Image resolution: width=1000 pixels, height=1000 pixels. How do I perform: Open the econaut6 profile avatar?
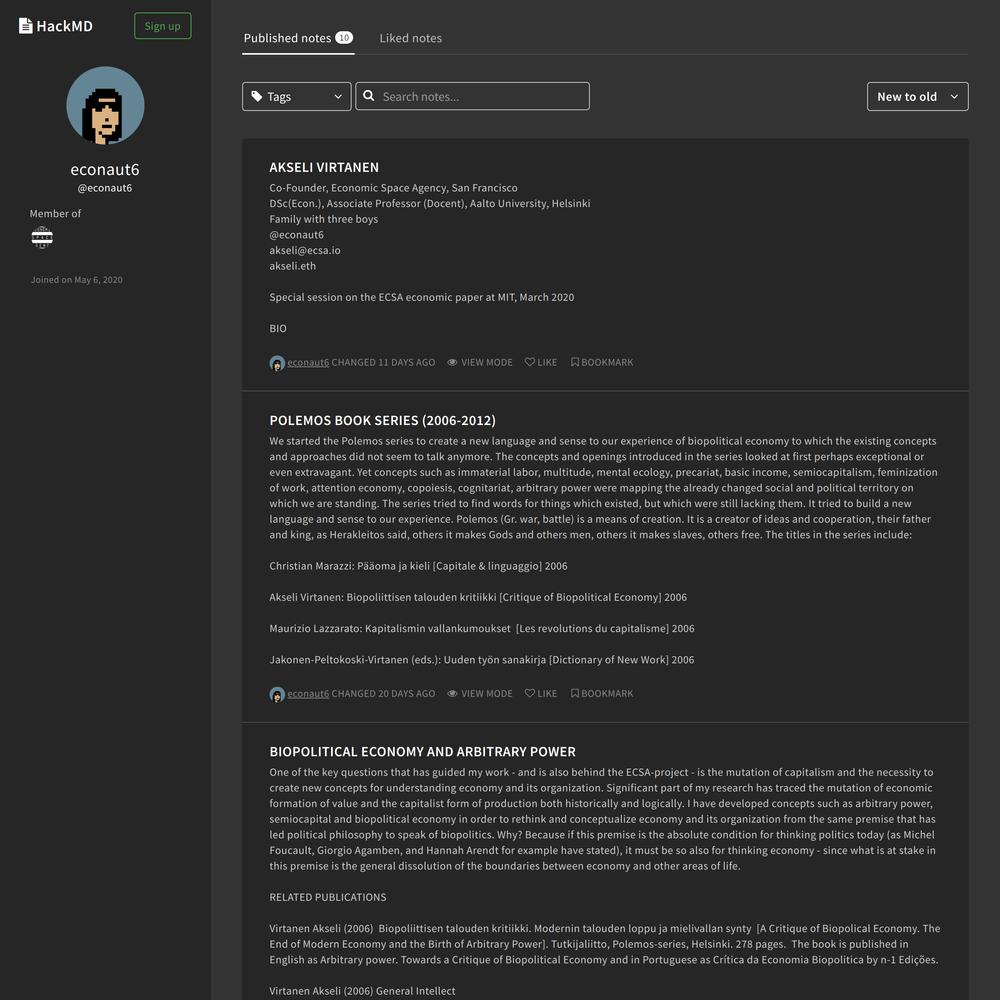105,105
